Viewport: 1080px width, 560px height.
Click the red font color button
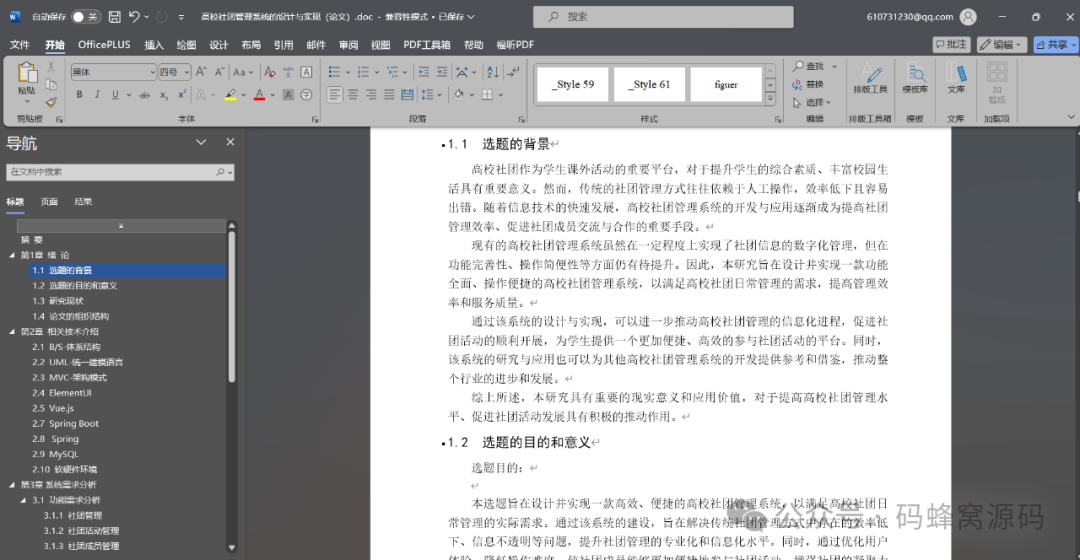[x=259, y=95]
